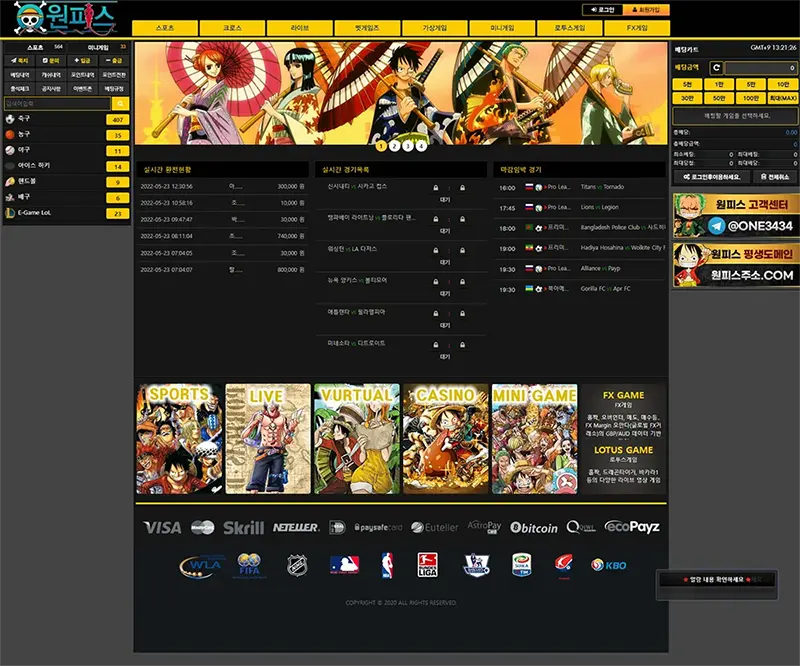This screenshot has height=666, width=800.
Task: Click the FIFA league logo
Action: [249, 565]
